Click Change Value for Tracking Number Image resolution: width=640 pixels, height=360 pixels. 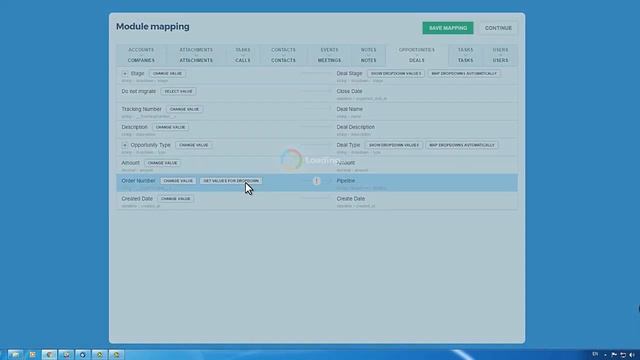point(184,109)
